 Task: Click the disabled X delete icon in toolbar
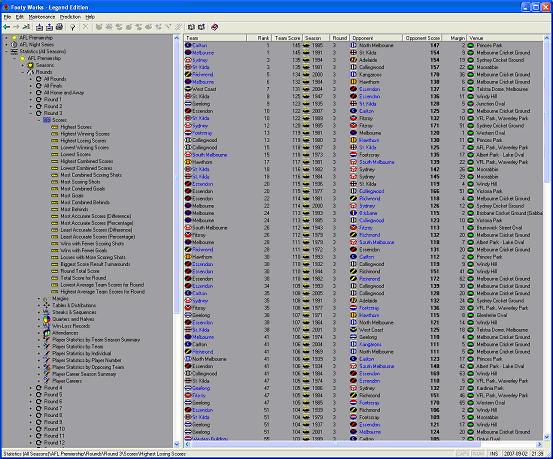pos(85,27)
